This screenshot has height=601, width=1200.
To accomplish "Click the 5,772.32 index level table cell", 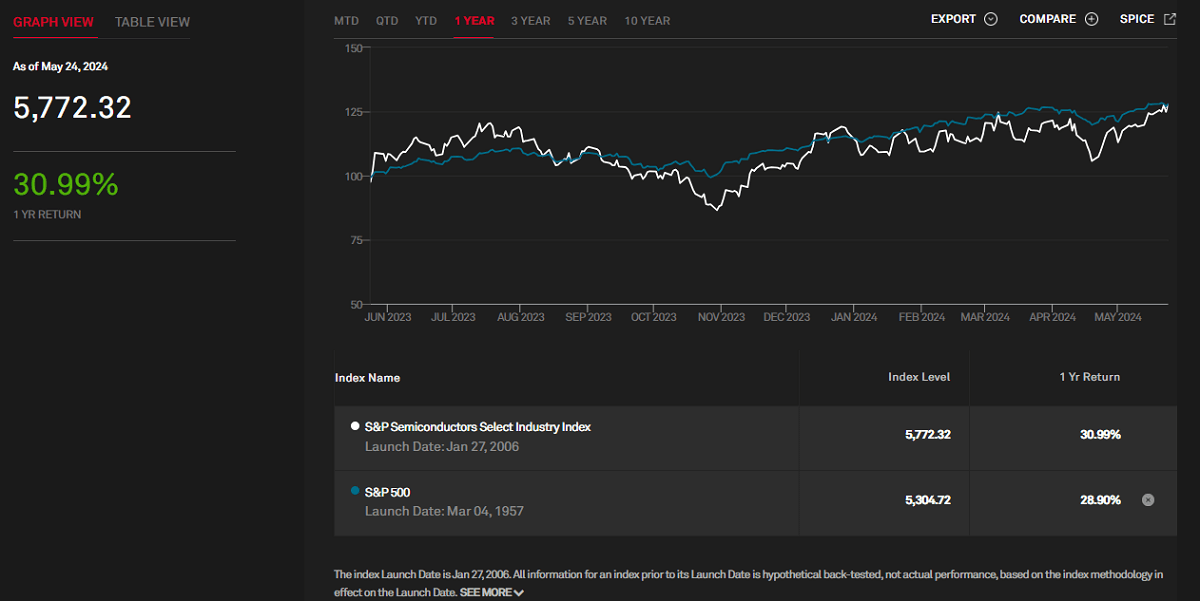I will (x=927, y=435).
